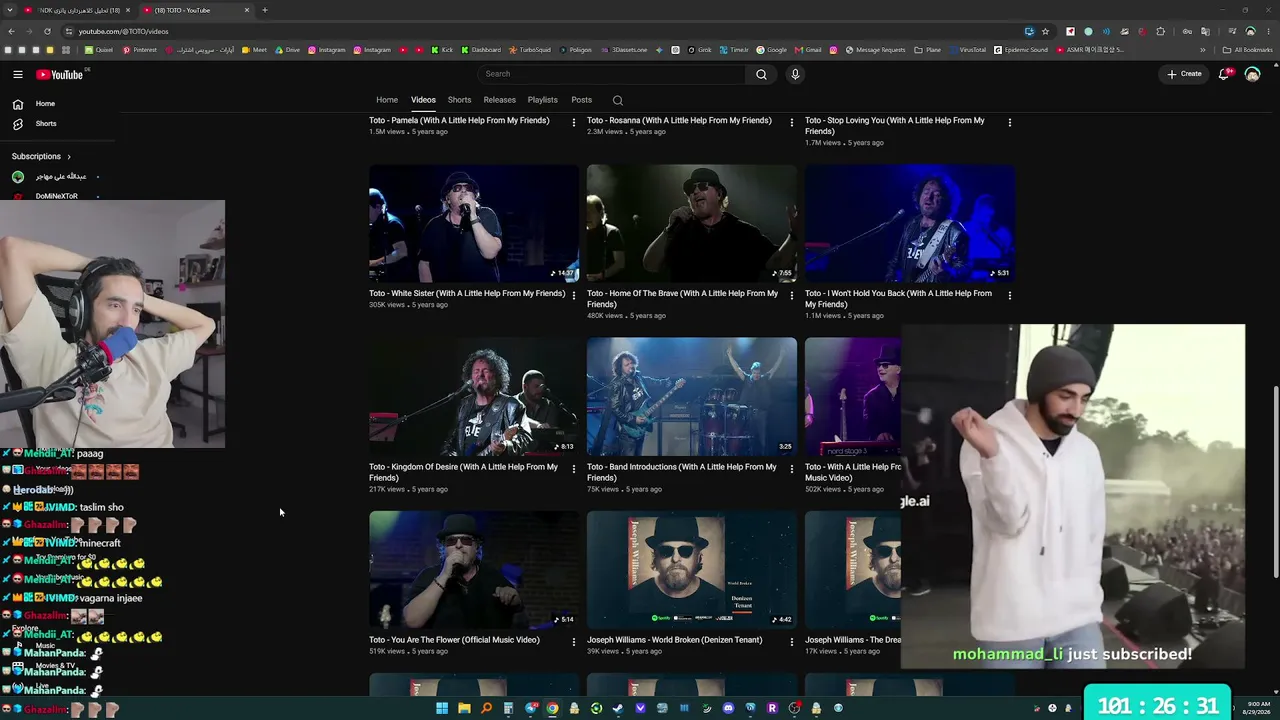Viewport: 1280px width, 720px height.
Task: Open more options for Toto - Rosanna video
Action: point(791,122)
